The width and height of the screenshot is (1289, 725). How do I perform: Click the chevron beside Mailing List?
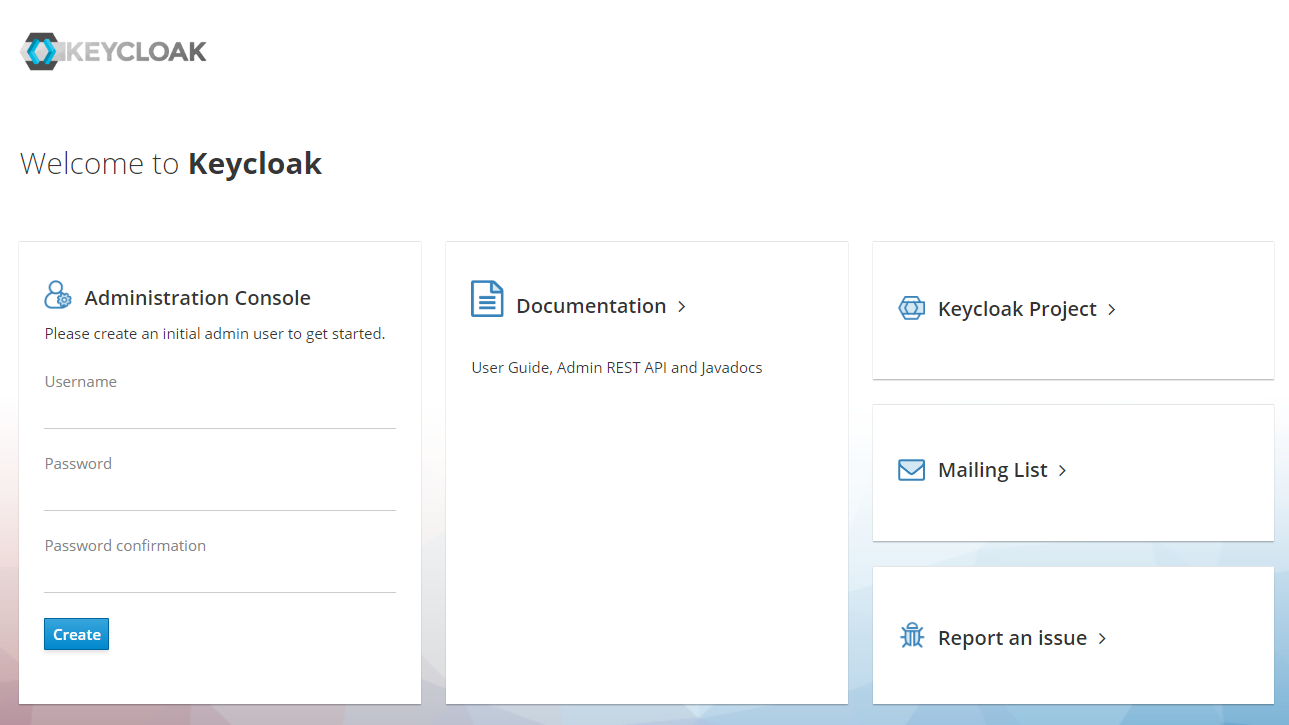[x=1062, y=471]
